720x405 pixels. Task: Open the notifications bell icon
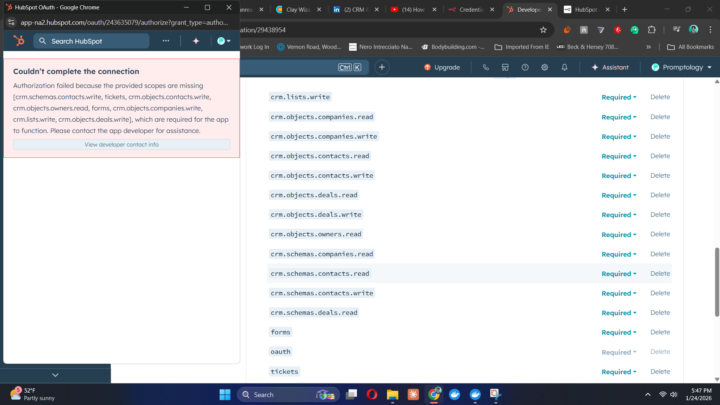[x=564, y=67]
